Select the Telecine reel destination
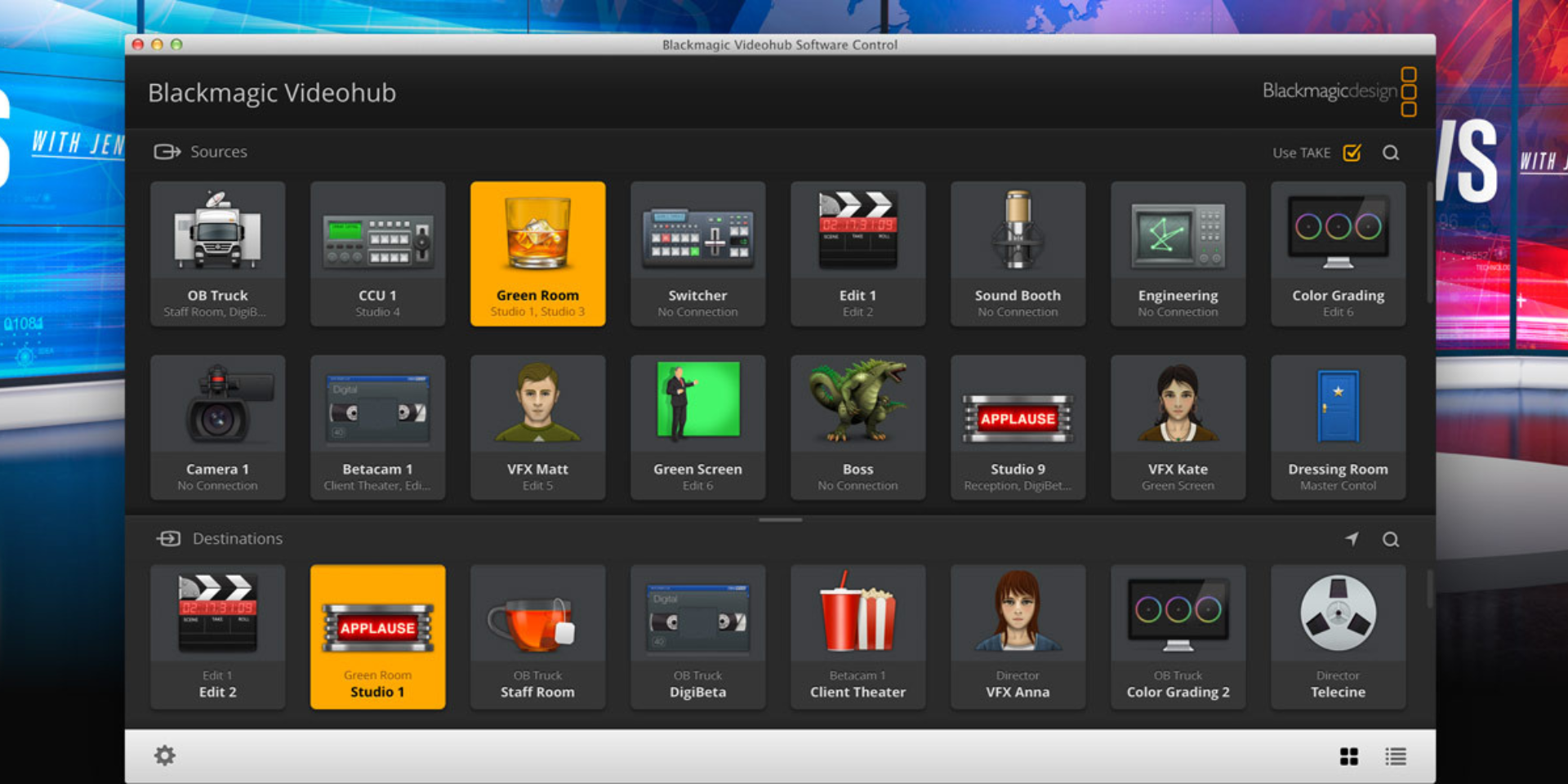The image size is (1568, 784). coord(1338,637)
